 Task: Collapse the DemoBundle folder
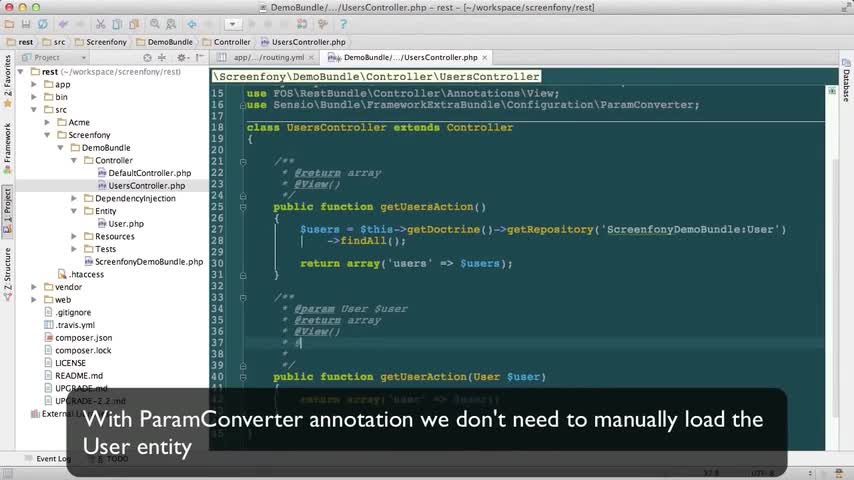60,148
